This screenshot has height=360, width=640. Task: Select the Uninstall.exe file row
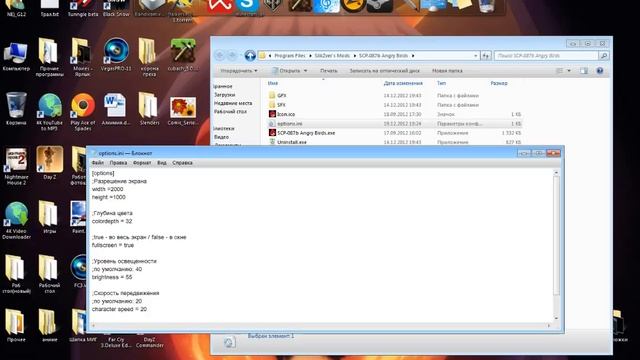point(395,142)
